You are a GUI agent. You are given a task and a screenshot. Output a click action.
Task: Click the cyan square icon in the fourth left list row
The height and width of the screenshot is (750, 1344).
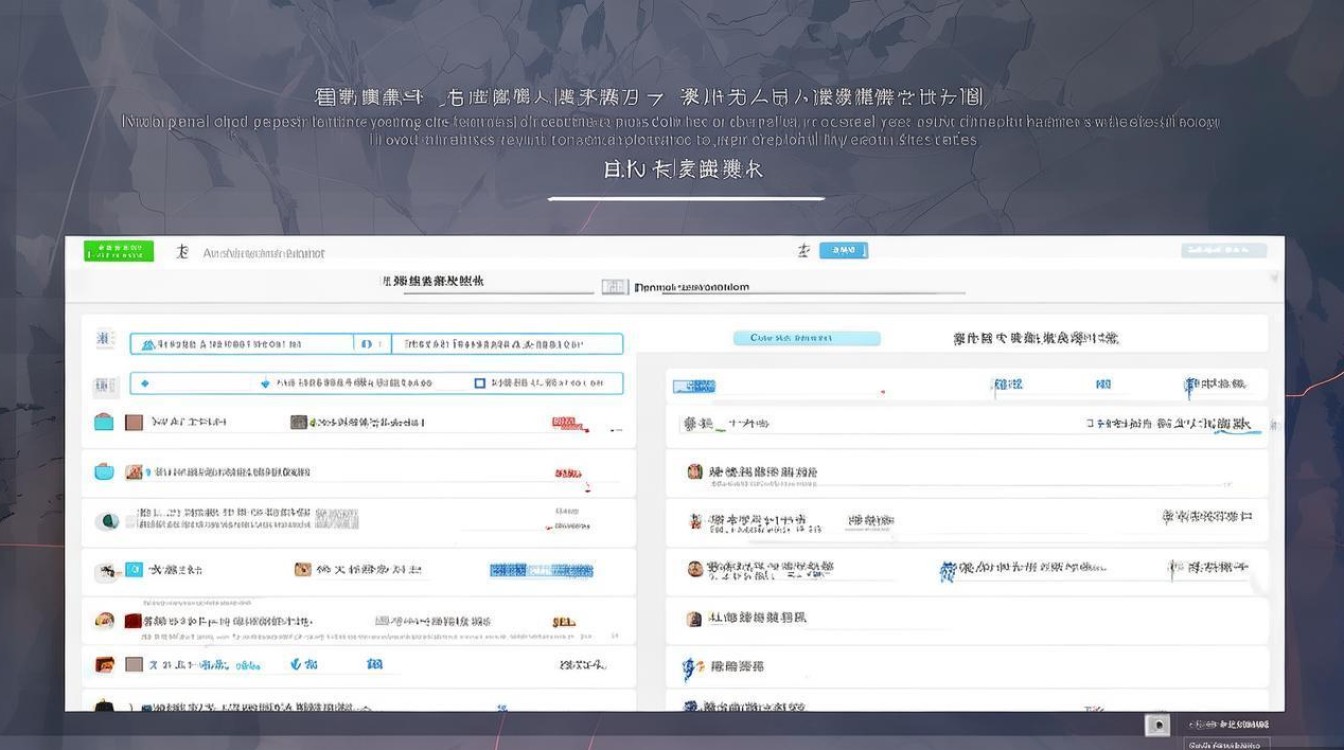pyautogui.click(x=133, y=570)
